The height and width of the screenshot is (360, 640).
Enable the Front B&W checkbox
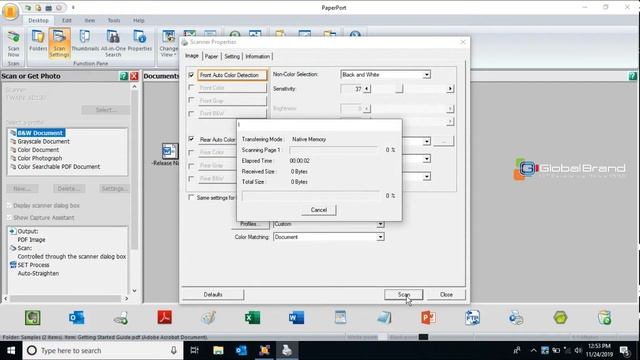click(191, 113)
